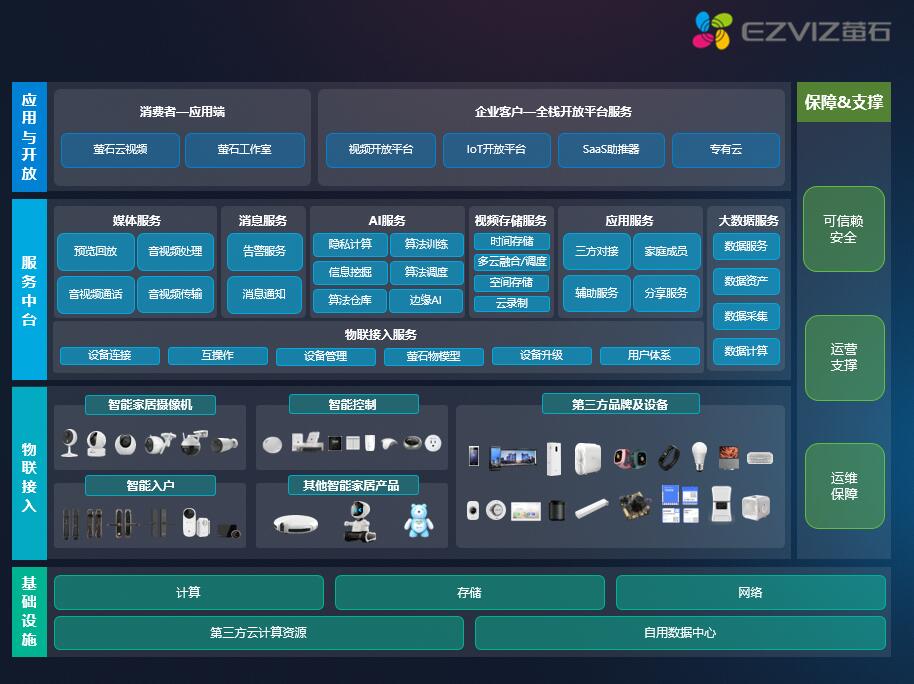Select the 基础设施 layer label
Viewport: 914px width, 684px height.
point(29,612)
